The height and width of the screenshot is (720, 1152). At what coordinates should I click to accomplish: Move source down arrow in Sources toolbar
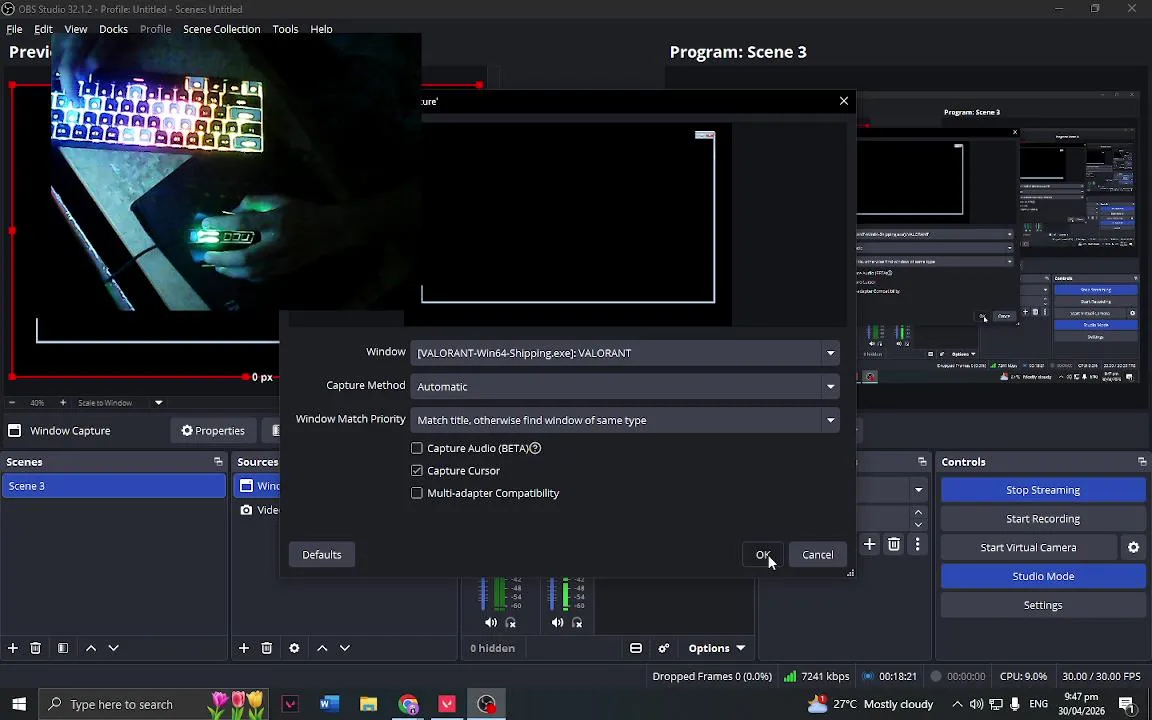point(345,648)
